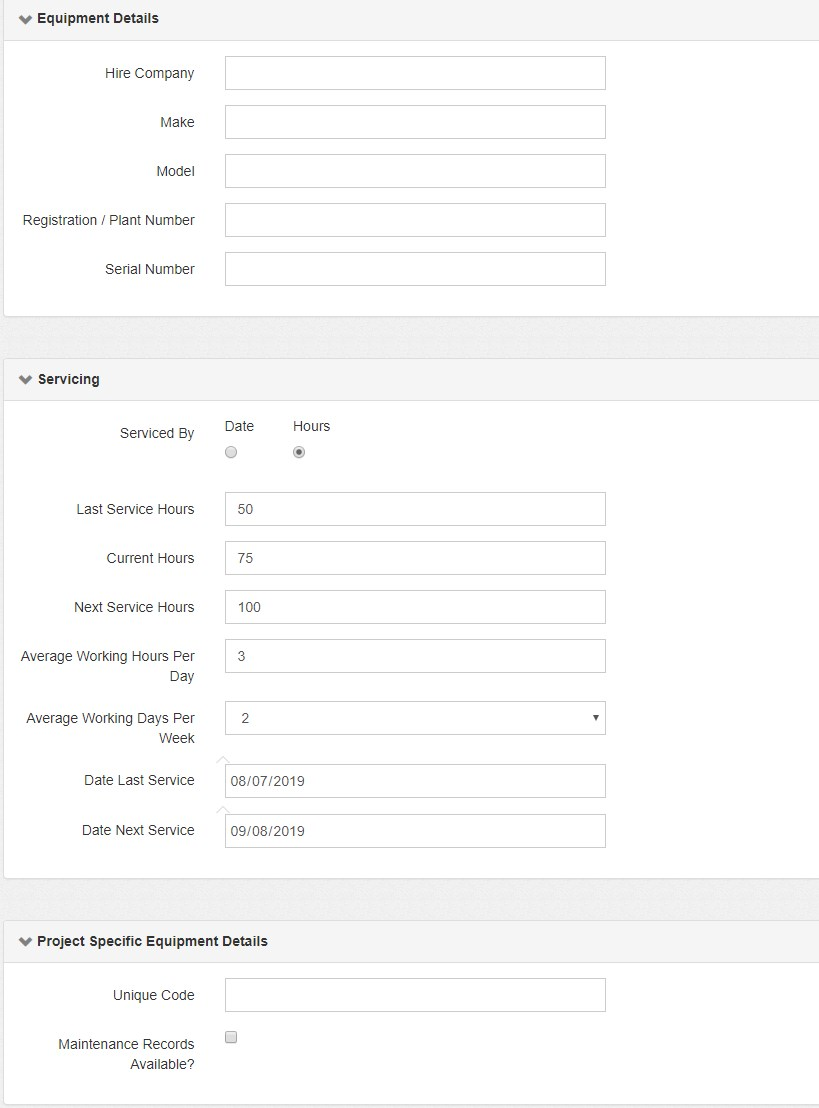The width and height of the screenshot is (819, 1108).
Task: Open the Date Last Service date field
Action: point(415,781)
